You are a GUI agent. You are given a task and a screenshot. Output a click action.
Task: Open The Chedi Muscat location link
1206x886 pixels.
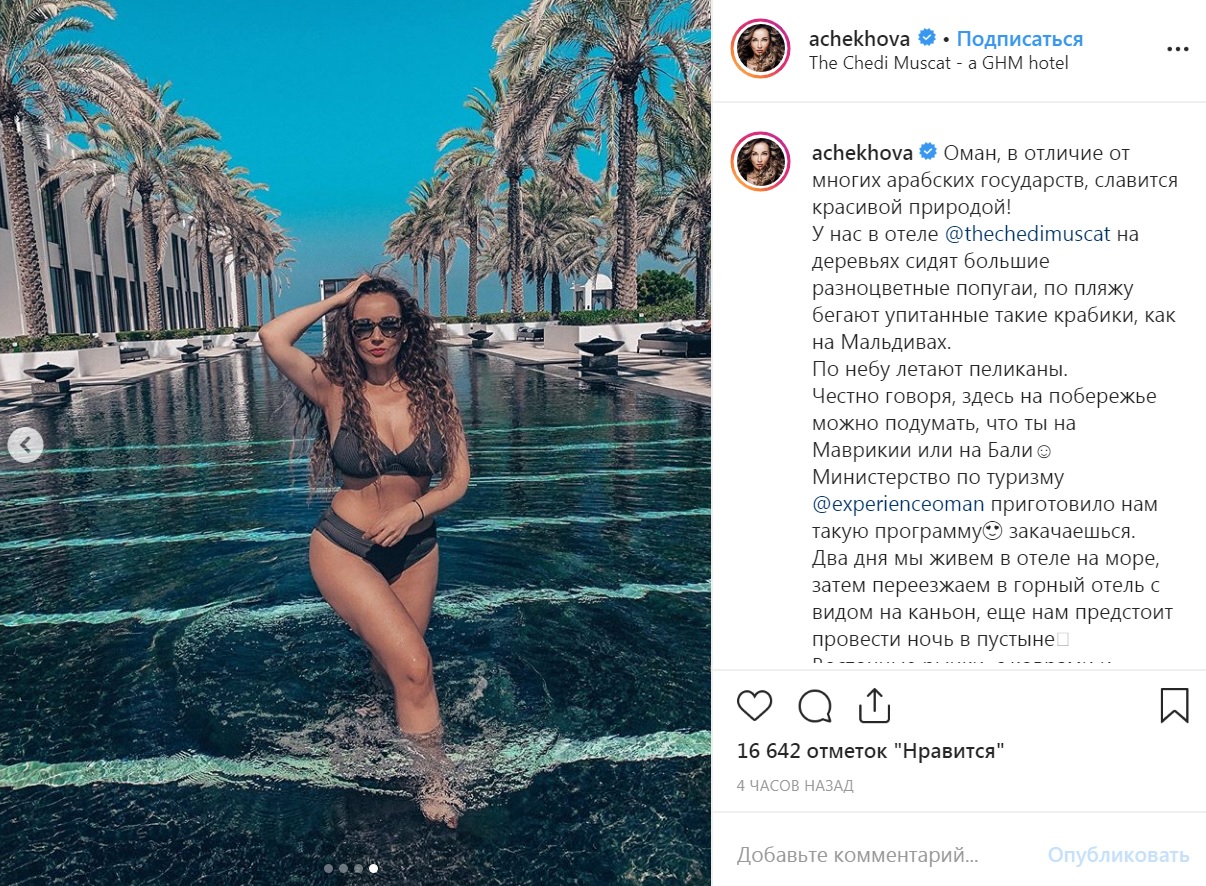point(939,63)
